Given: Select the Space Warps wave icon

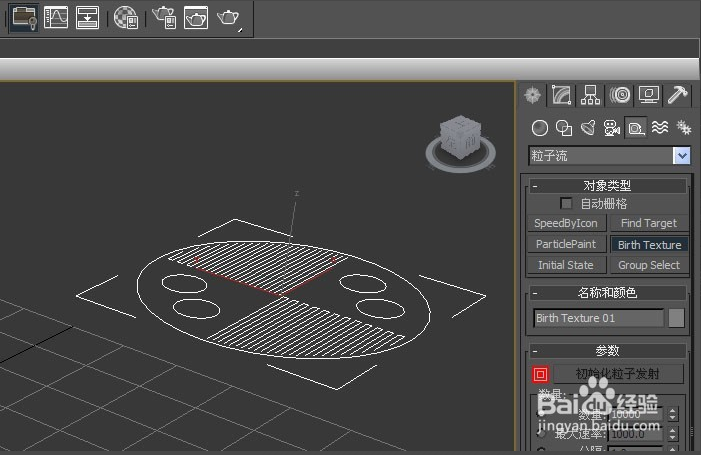Looking at the screenshot, I should point(660,128).
